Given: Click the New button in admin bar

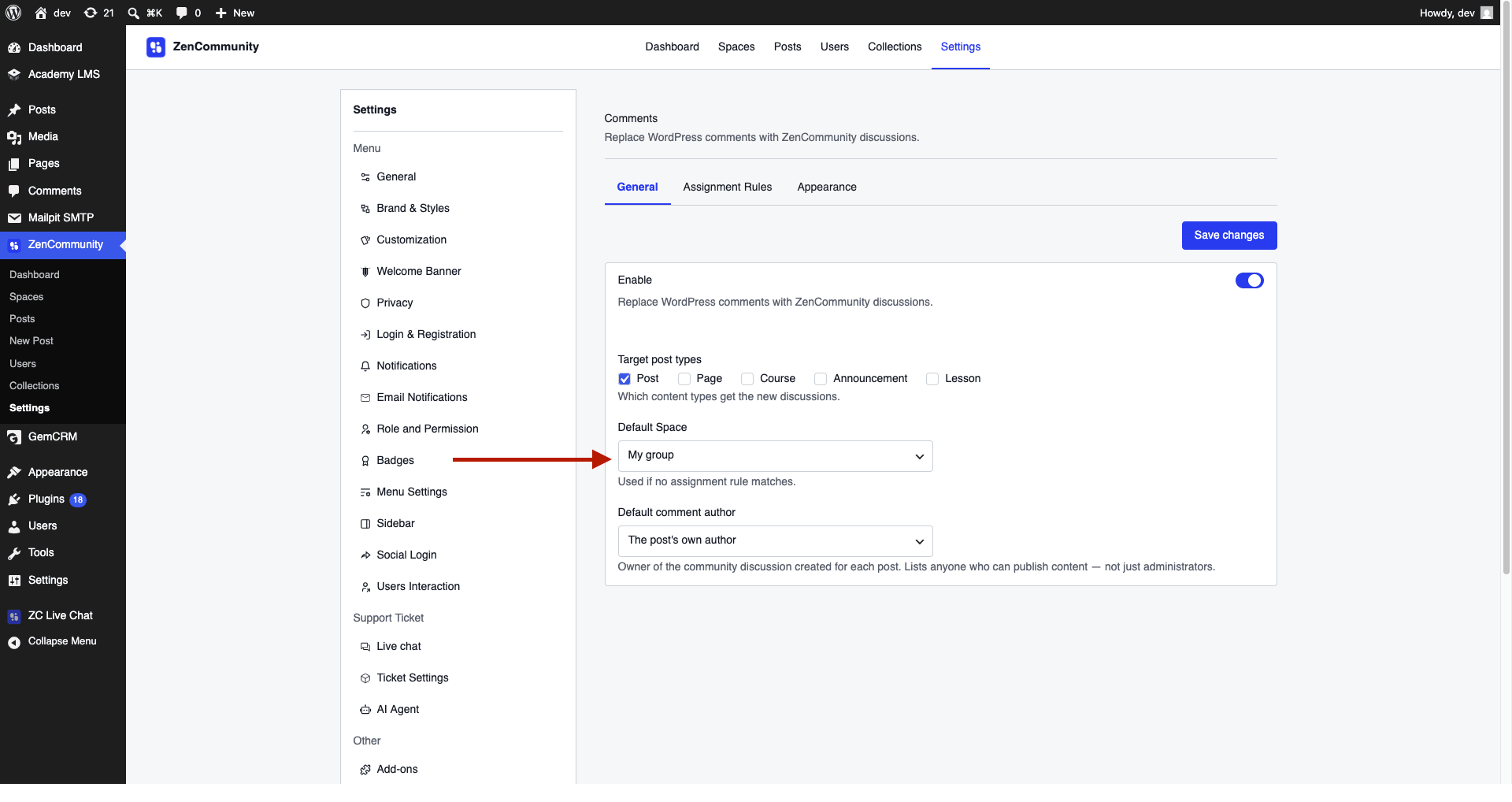Looking at the screenshot, I should tap(235, 13).
